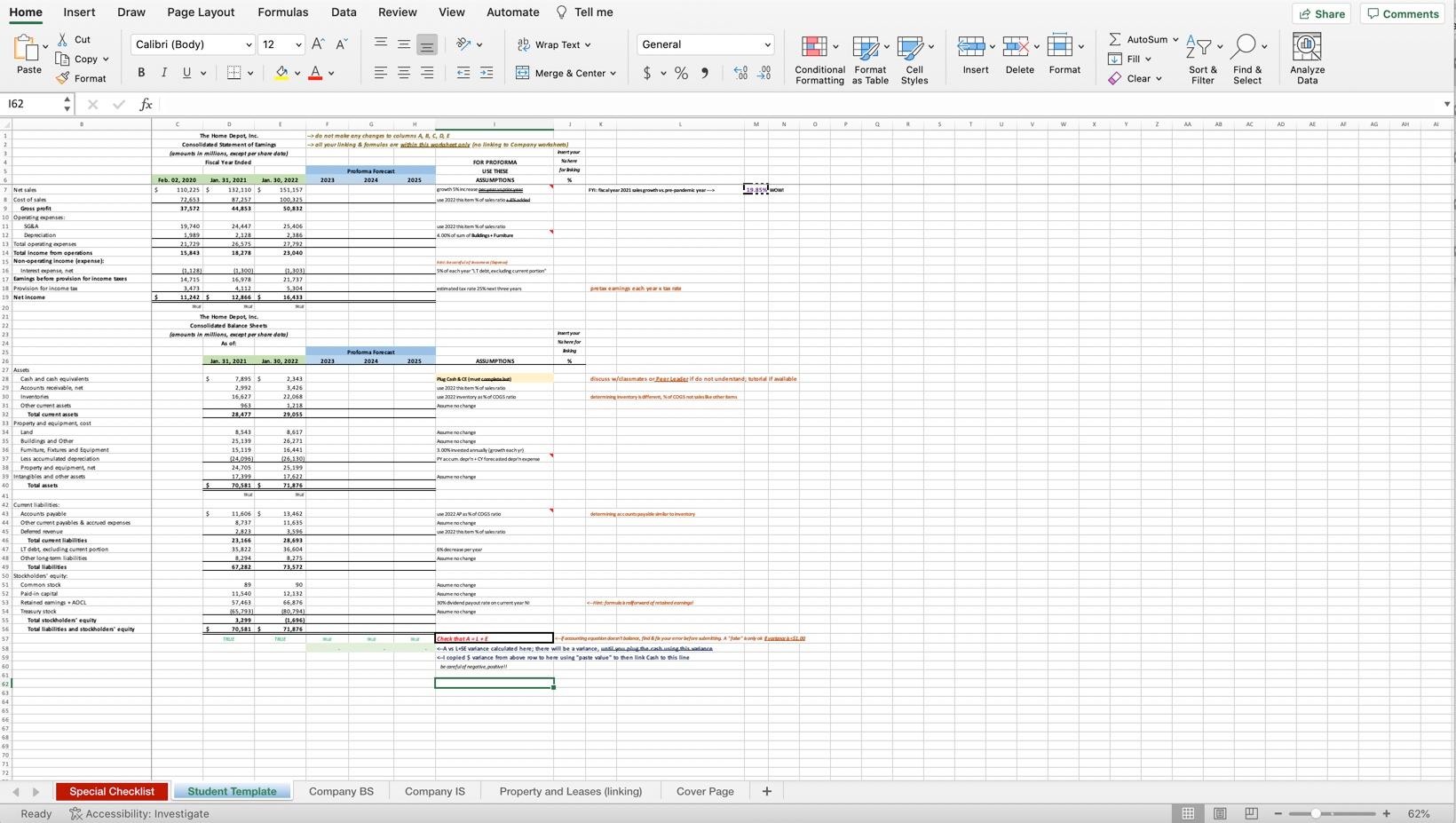Open Cell Styles gallery
Viewport: 1456px width, 823px height.
[914, 59]
